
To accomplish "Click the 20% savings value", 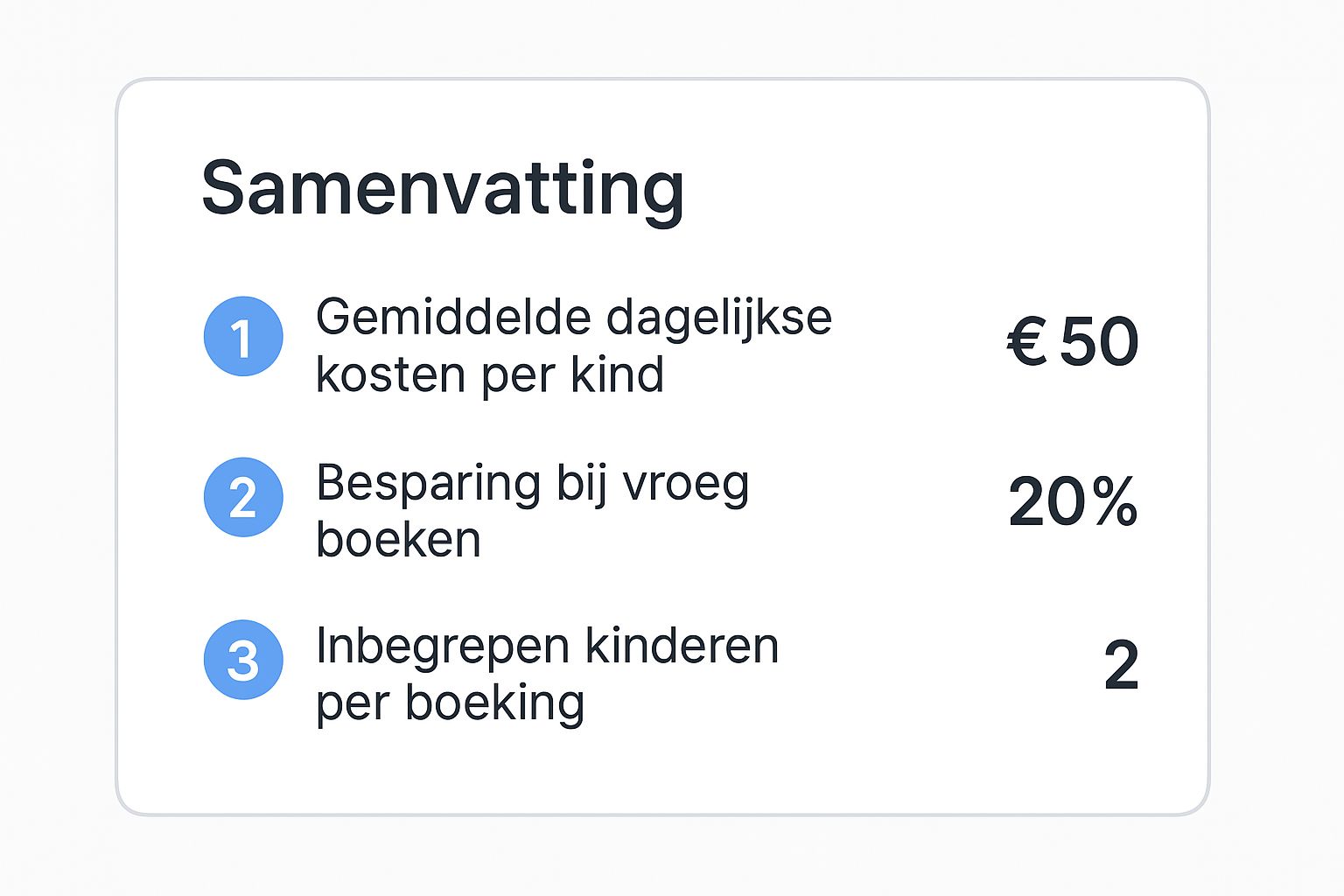I will pyautogui.click(x=1073, y=502).
